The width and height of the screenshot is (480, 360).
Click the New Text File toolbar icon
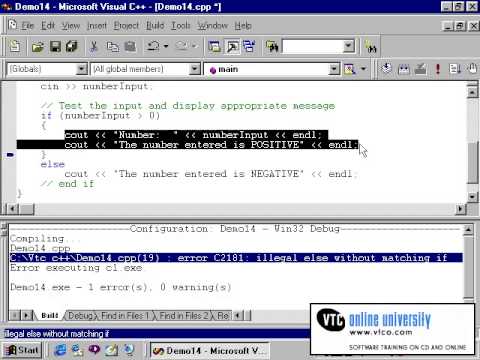[14, 46]
